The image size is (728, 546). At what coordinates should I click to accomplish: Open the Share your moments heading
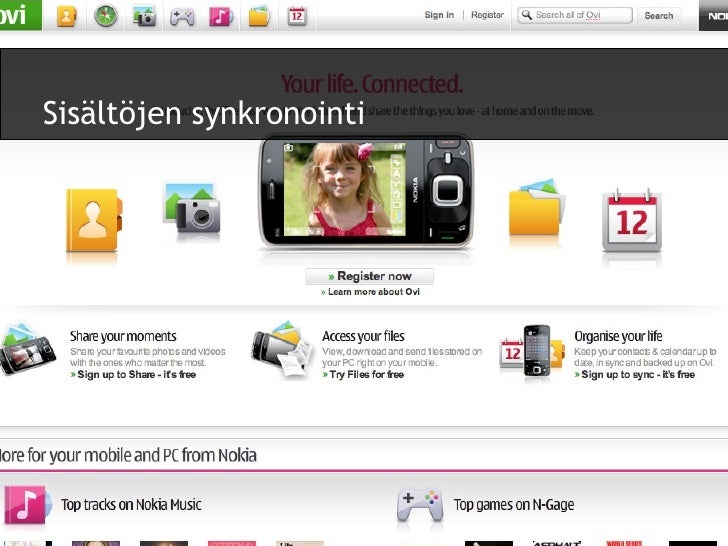click(123, 336)
